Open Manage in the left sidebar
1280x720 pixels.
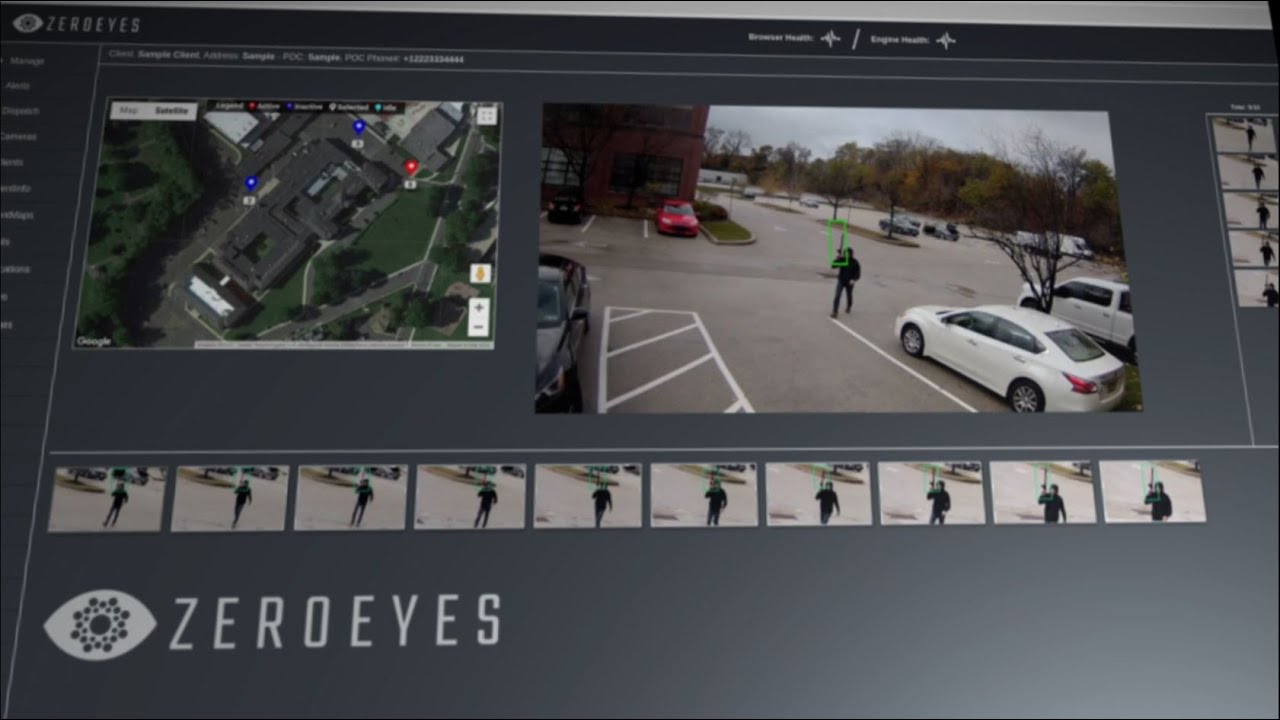point(27,61)
